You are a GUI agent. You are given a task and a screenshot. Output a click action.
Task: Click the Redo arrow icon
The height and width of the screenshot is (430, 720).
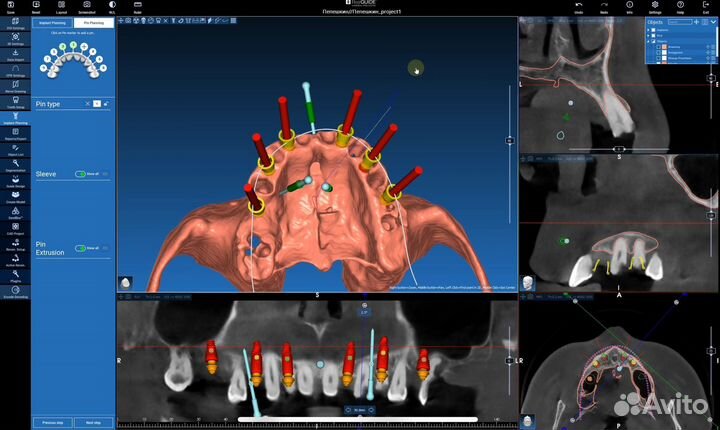tap(605, 7)
